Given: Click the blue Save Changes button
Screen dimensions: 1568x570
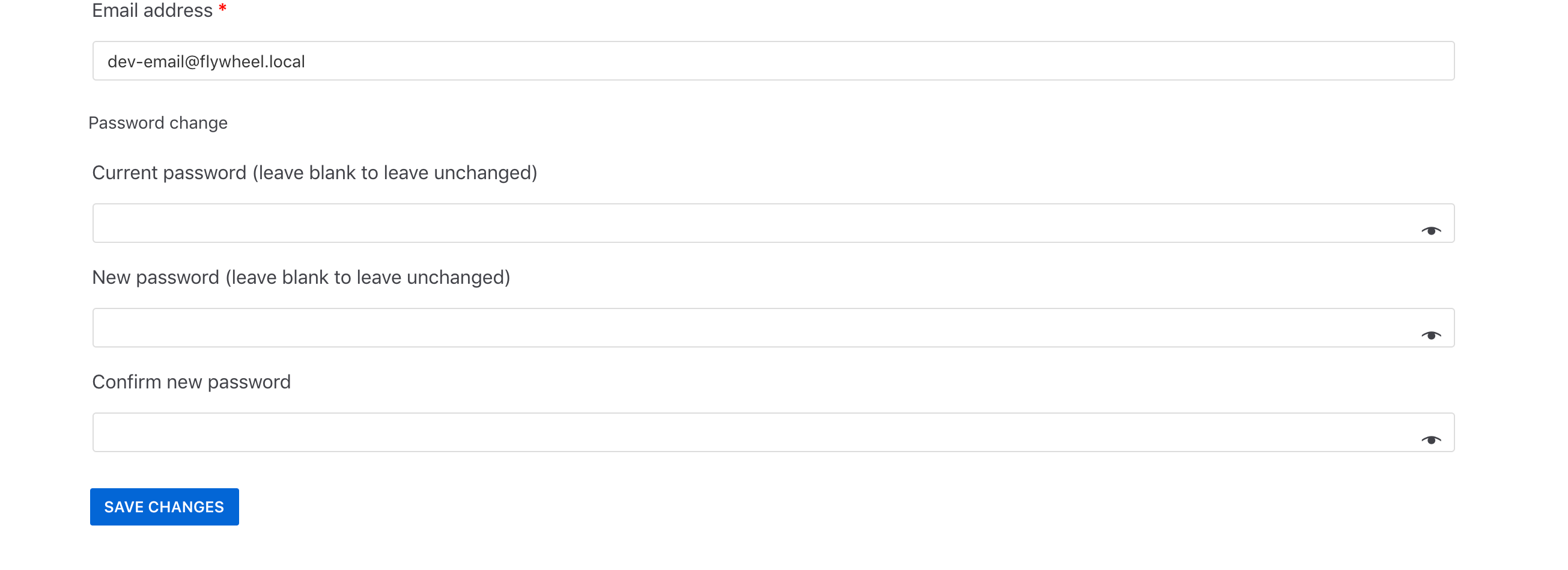Looking at the screenshot, I should point(164,506).
